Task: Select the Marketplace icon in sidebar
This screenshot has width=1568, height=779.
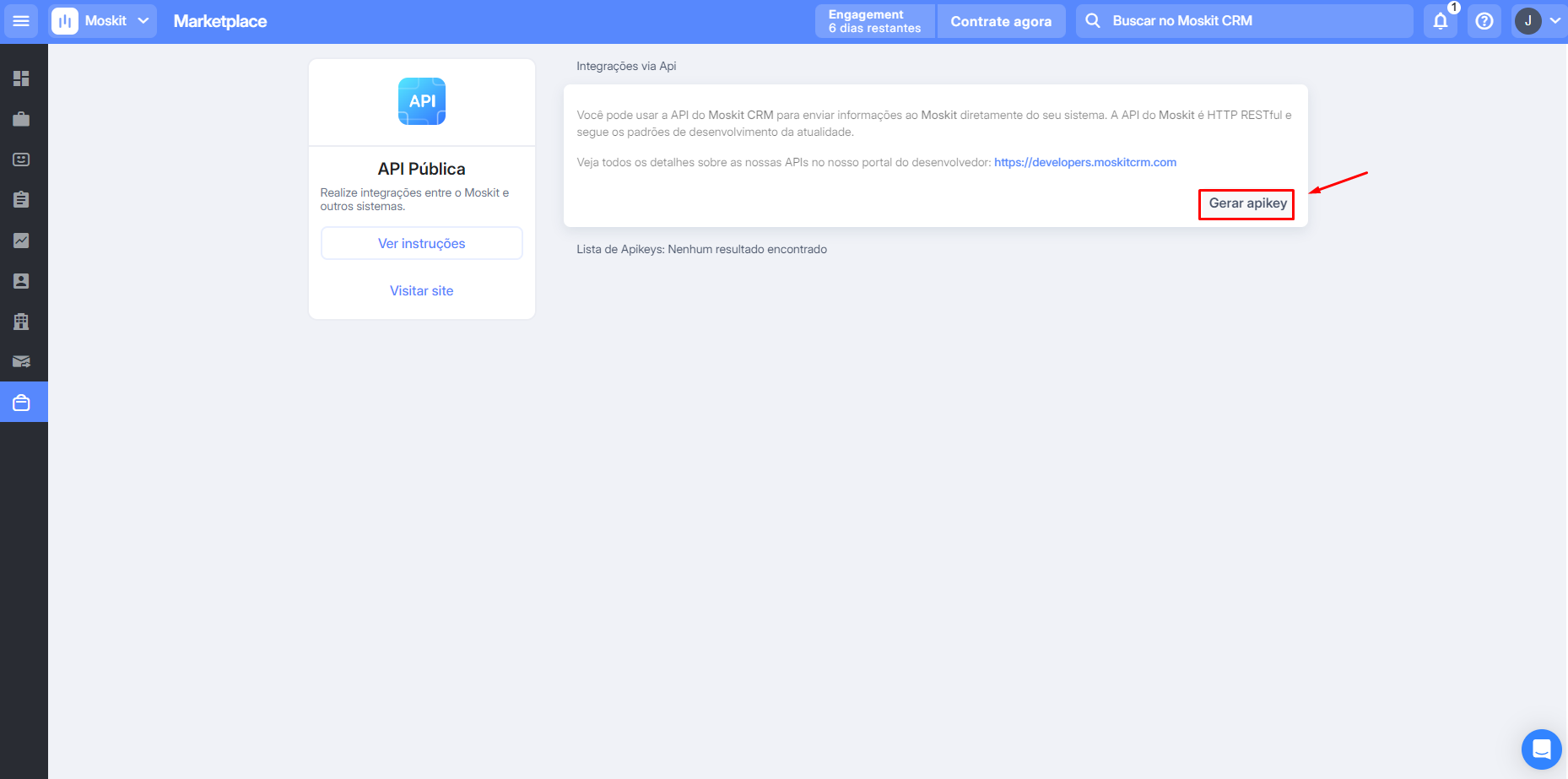Action: (x=24, y=403)
